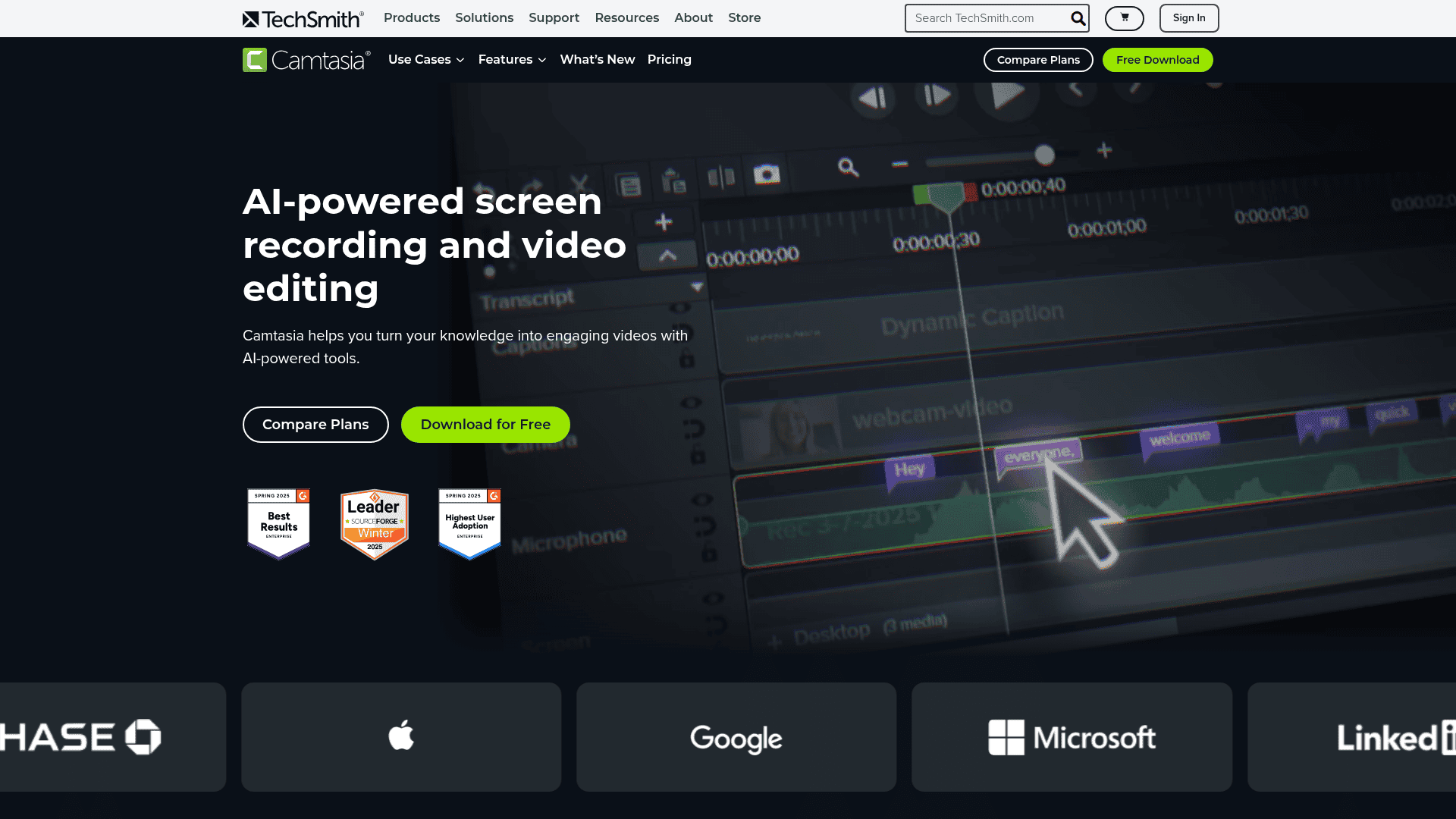This screenshot has width=1456, height=819.
Task: Click the G2 Best Results badge
Action: point(278,524)
